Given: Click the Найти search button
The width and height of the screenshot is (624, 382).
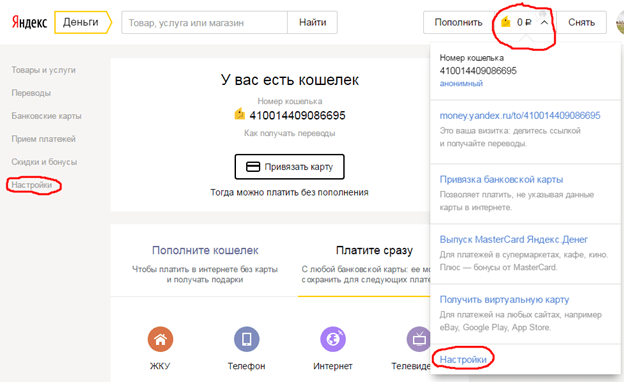Looking at the screenshot, I should point(312,23).
